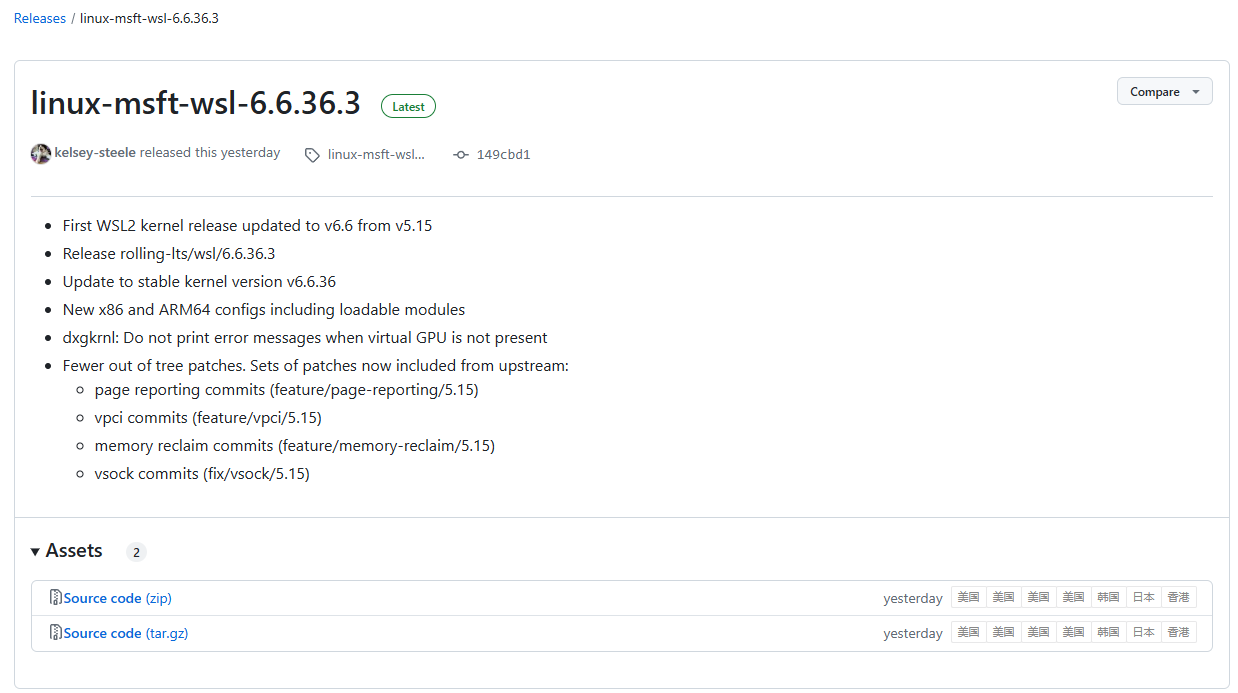Click the tag icon beside linux-msft-wsl…
1238x693 pixels.
point(312,155)
